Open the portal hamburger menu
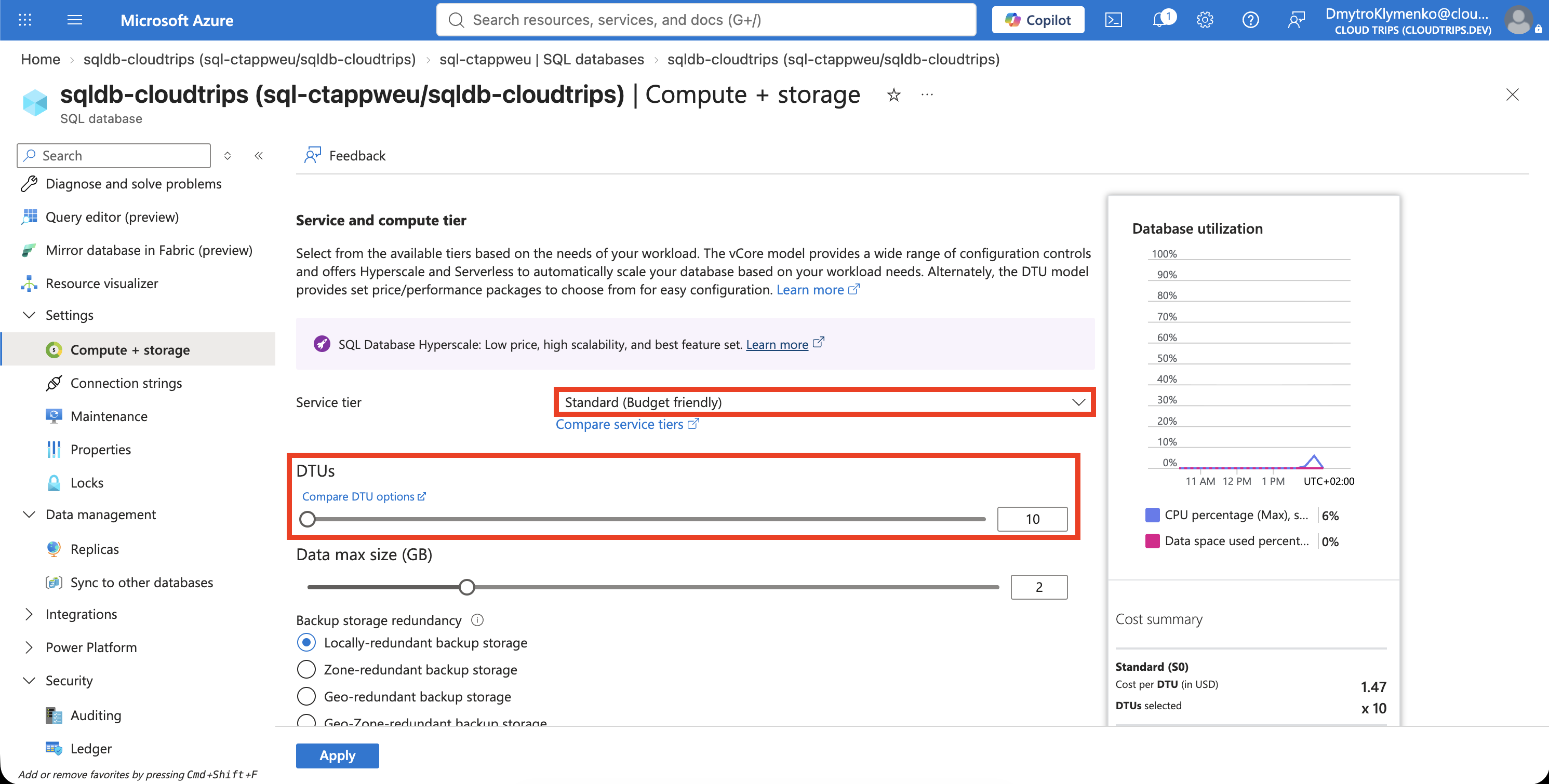The width and height of the screenshot is (1549, 784). (75, 20)
